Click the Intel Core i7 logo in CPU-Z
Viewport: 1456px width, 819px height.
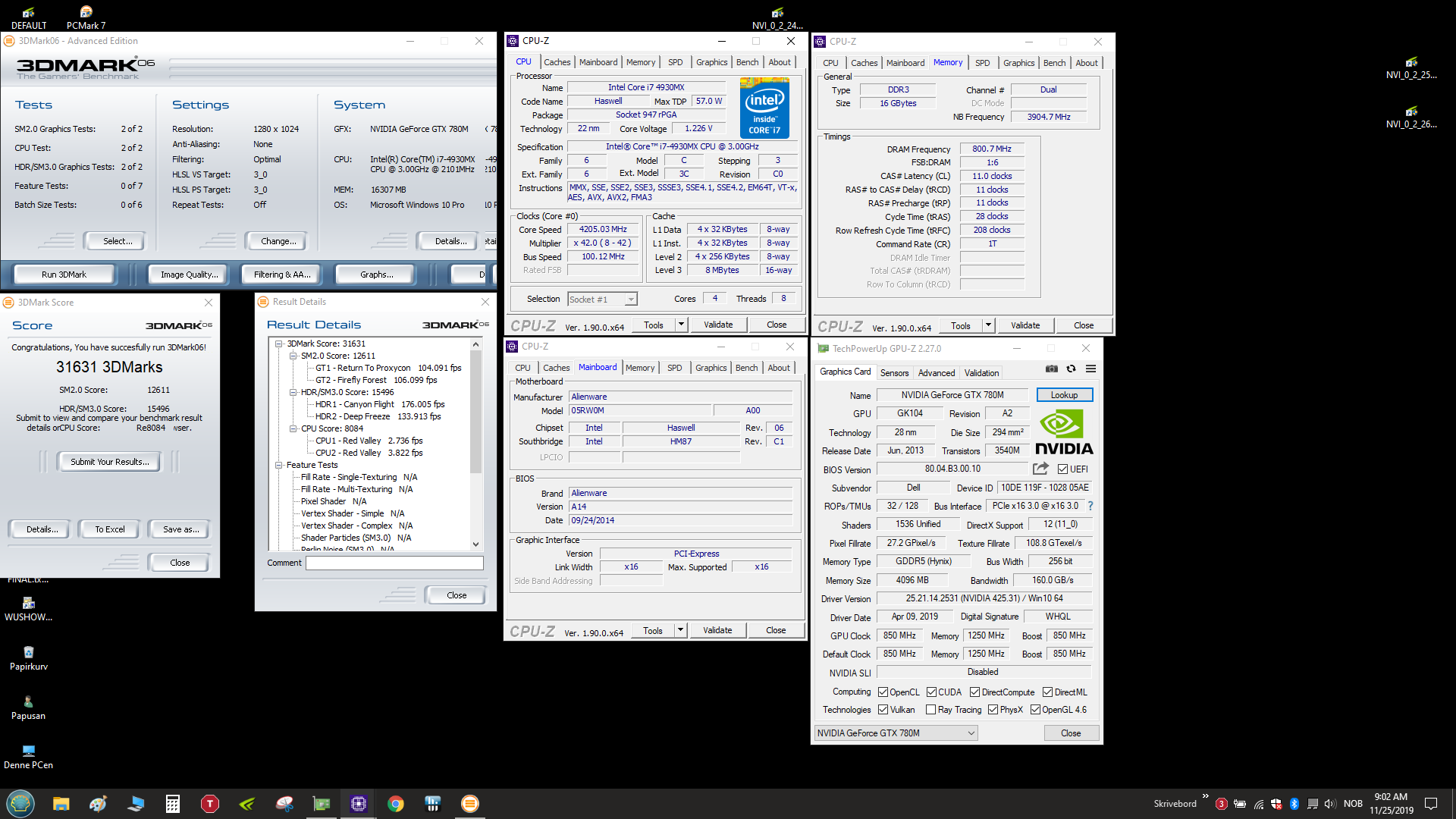tap(764, 108)
